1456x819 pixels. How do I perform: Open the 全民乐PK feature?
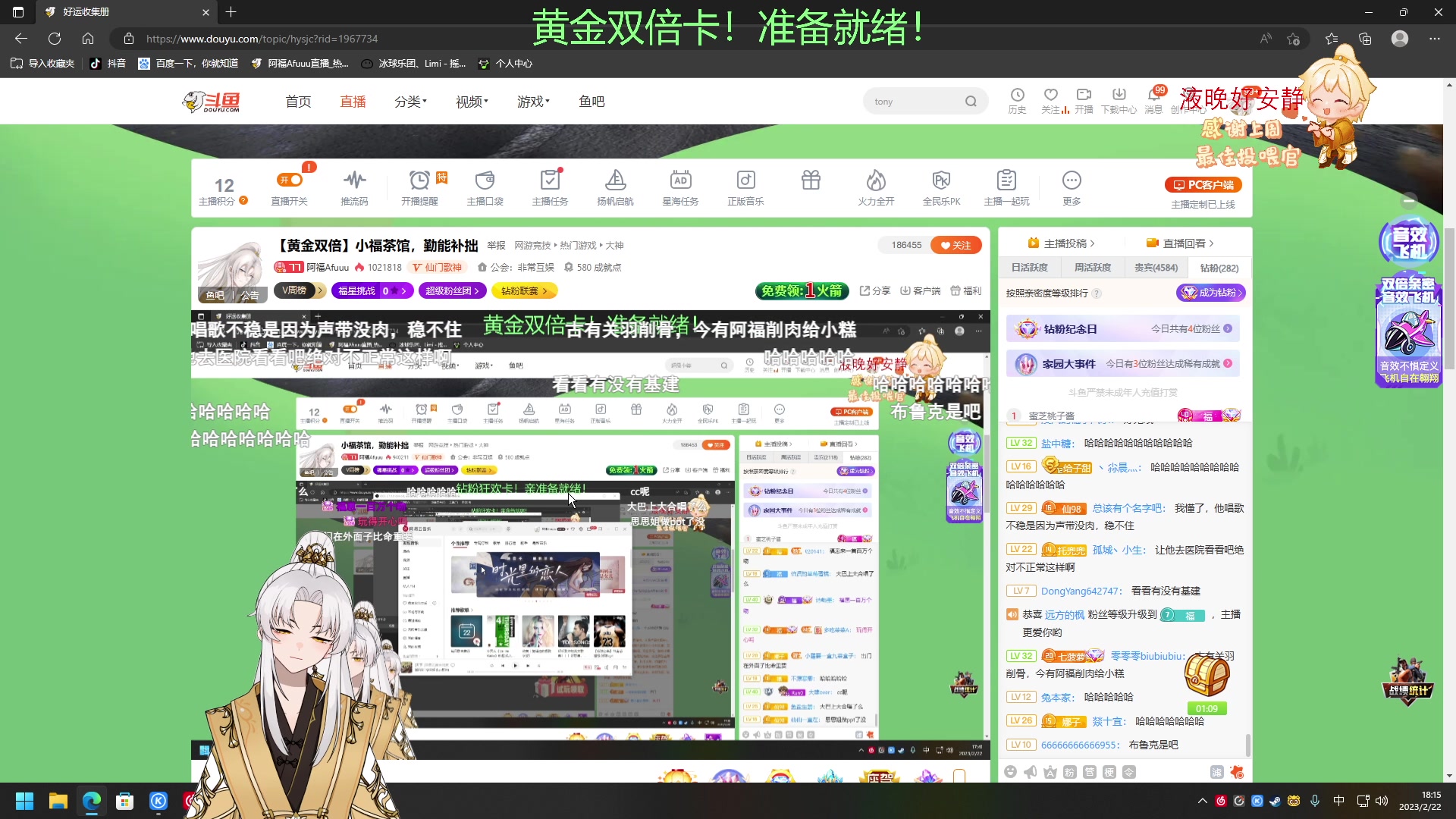pyautogui.click(x=941, y=187)
